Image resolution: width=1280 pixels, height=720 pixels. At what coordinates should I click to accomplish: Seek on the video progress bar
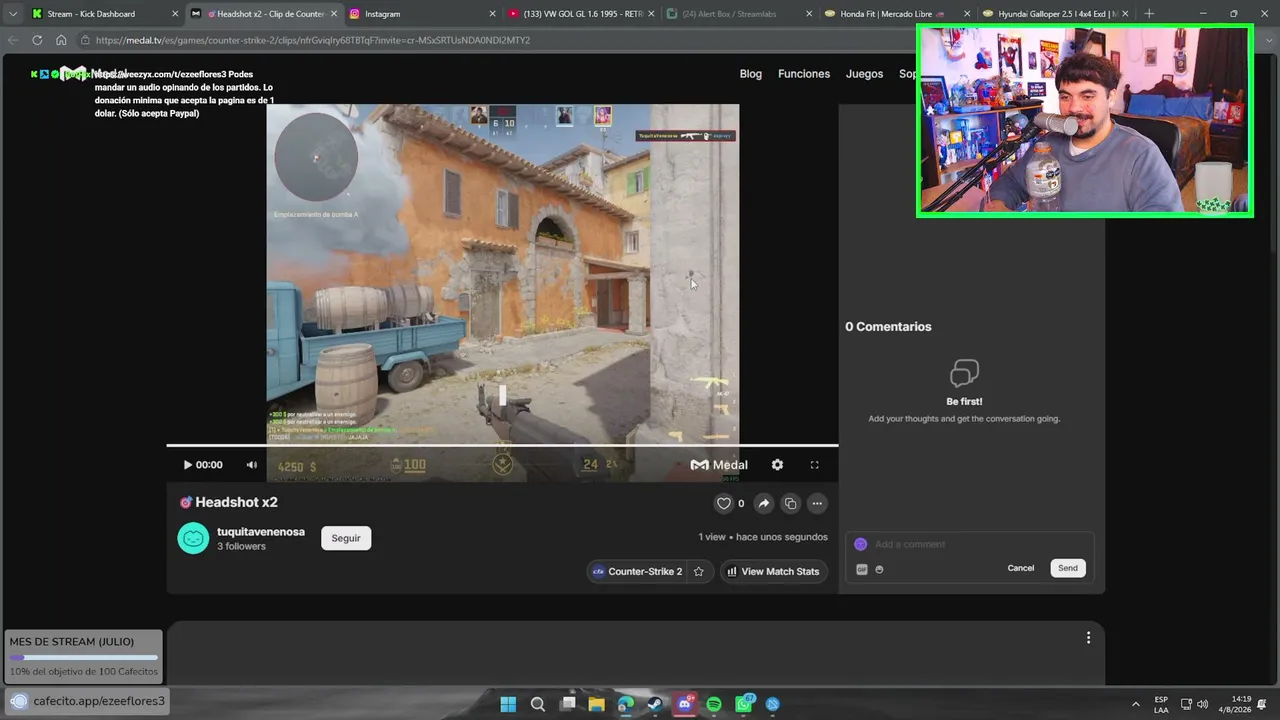[502, 445]
